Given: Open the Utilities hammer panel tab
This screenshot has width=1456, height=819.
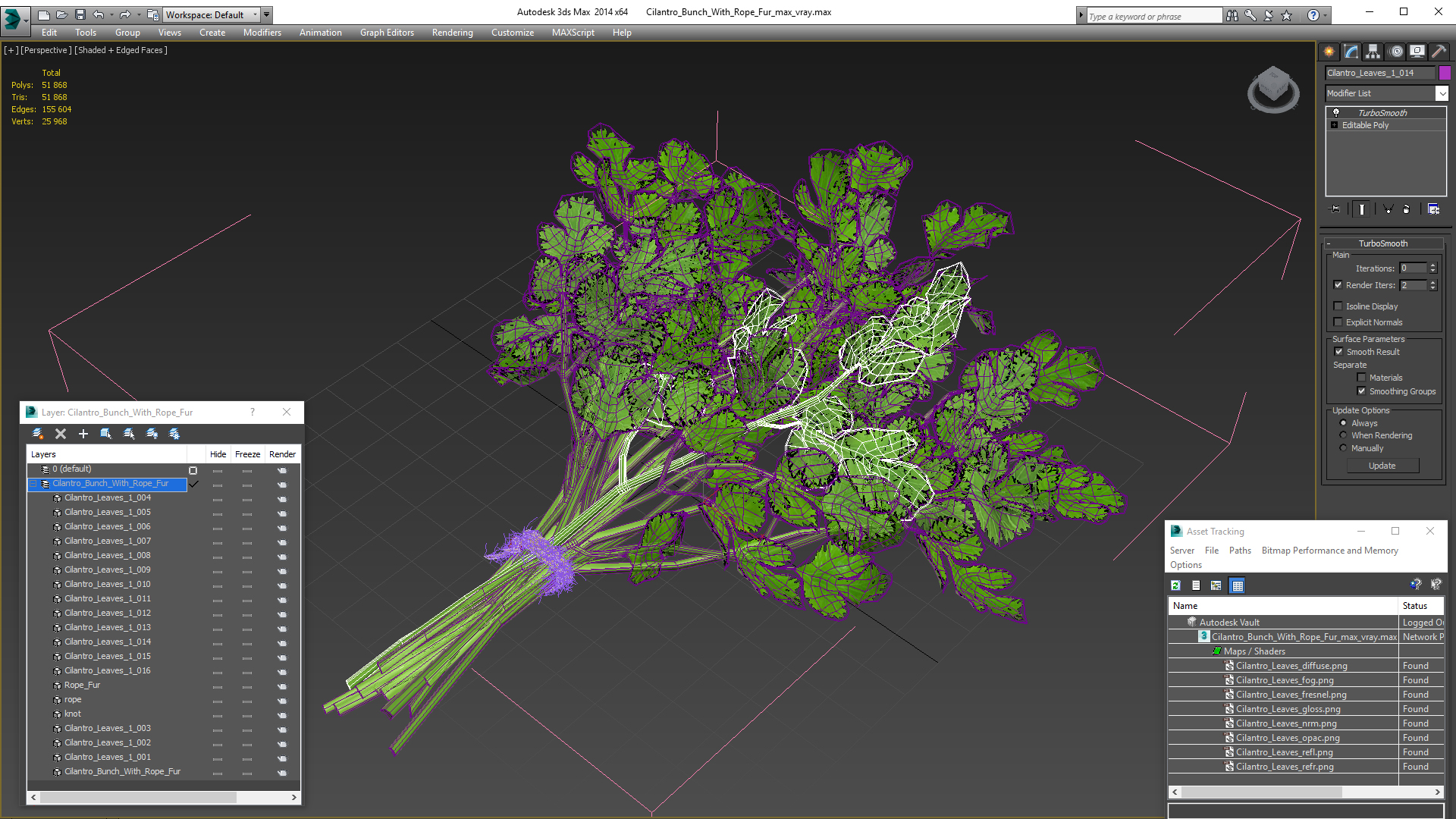Looking at the screenshot, I should click(x=1439, y=52).
